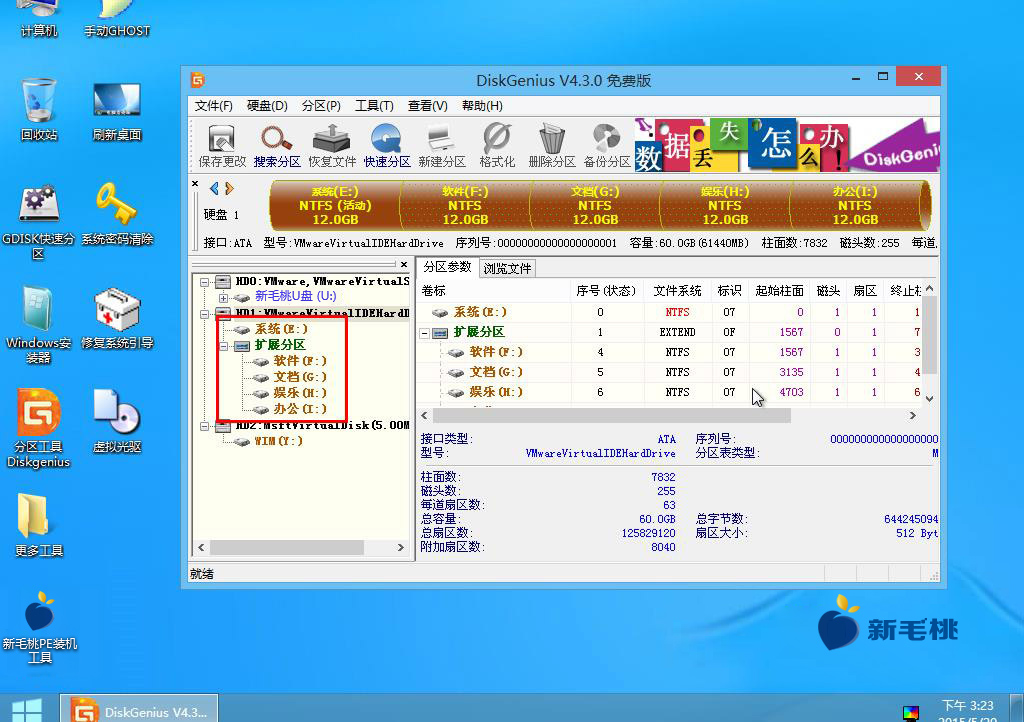
Task: Collapse 扩展分区 node in left tree
Action: pyautogui.click(x=223, y=346)
